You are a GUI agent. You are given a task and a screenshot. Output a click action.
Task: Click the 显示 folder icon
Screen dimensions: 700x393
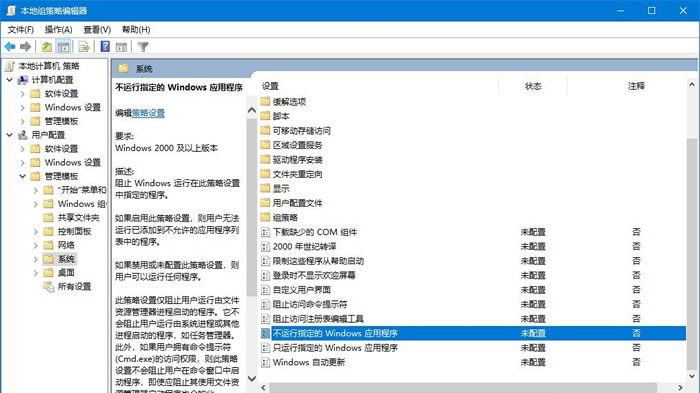tap(266, 188)
